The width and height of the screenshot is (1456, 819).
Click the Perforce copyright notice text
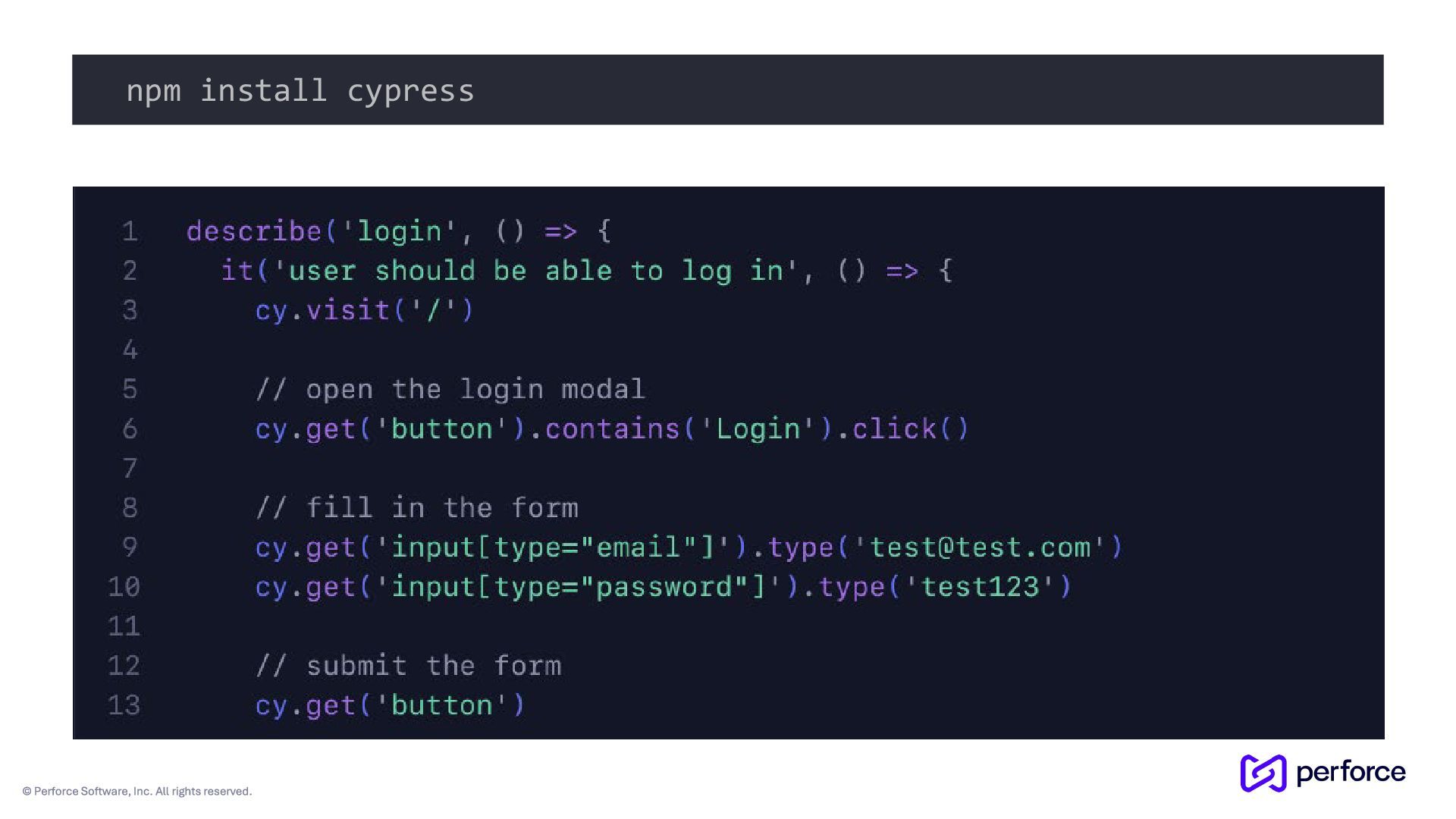[137, 792]
